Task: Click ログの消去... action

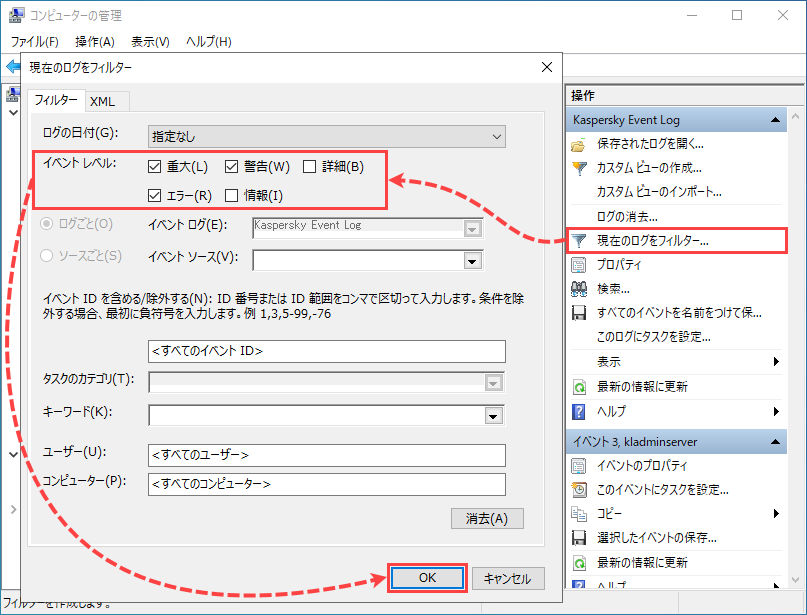Action: point(627,217)
